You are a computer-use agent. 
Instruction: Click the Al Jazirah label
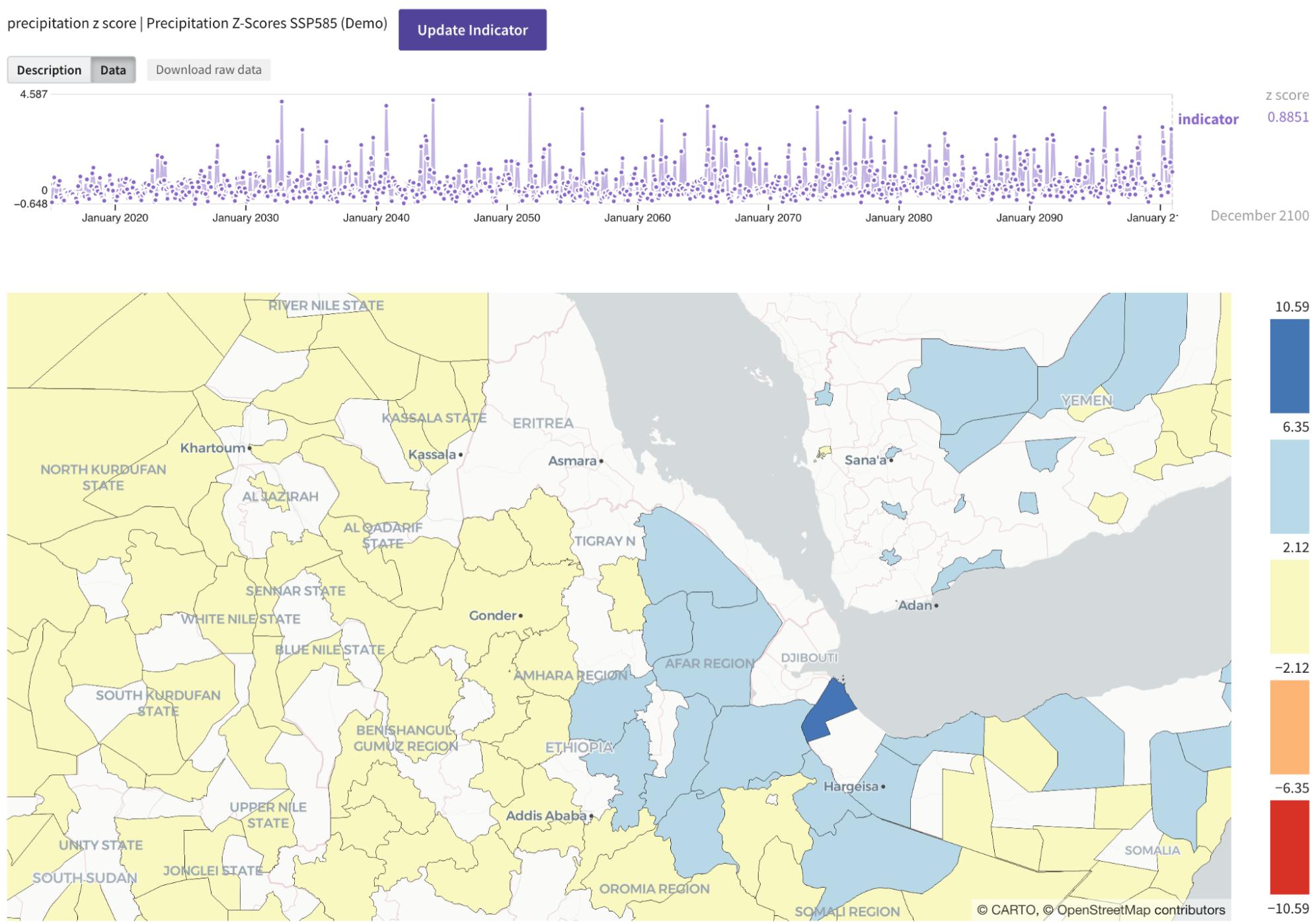[280, 496]
